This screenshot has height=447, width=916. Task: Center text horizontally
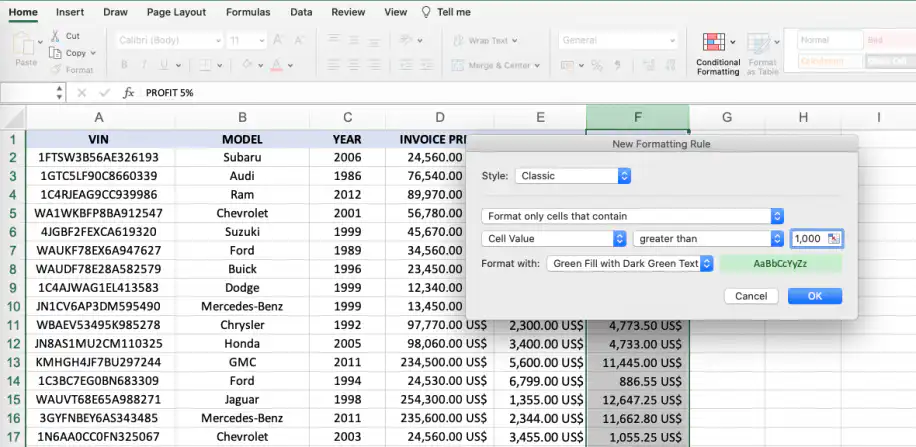353,65
